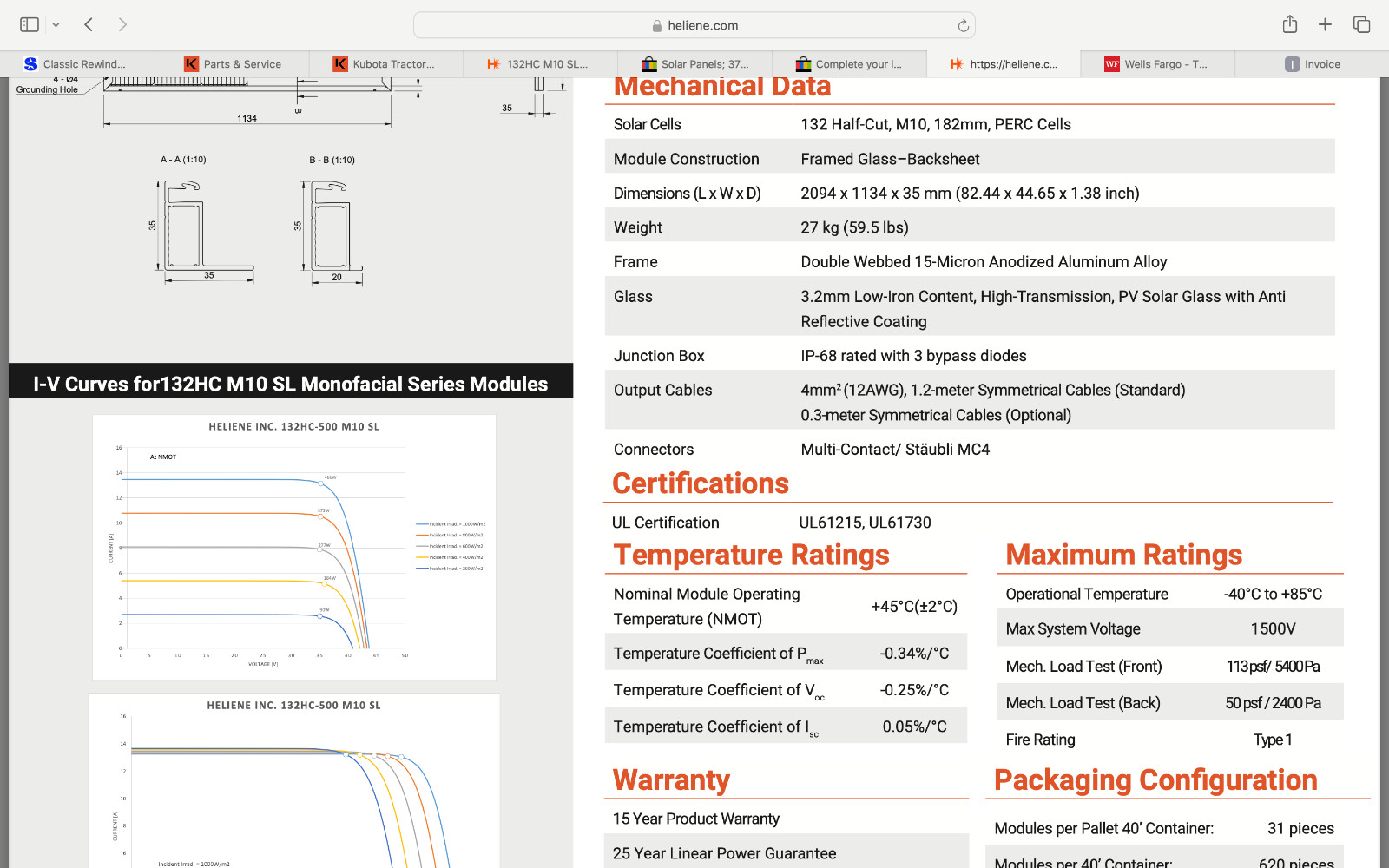Viewport: 1389px width, 868px height.
Task: Click "25 Year Linear Power Guarantee" text
Action: point(724,853)
